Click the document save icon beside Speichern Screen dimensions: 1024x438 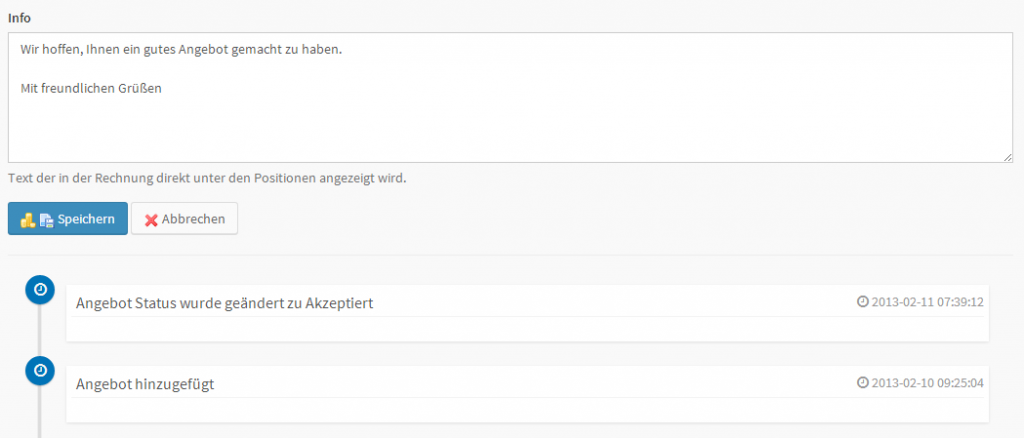pyautogui.click(x=45, y=220)
